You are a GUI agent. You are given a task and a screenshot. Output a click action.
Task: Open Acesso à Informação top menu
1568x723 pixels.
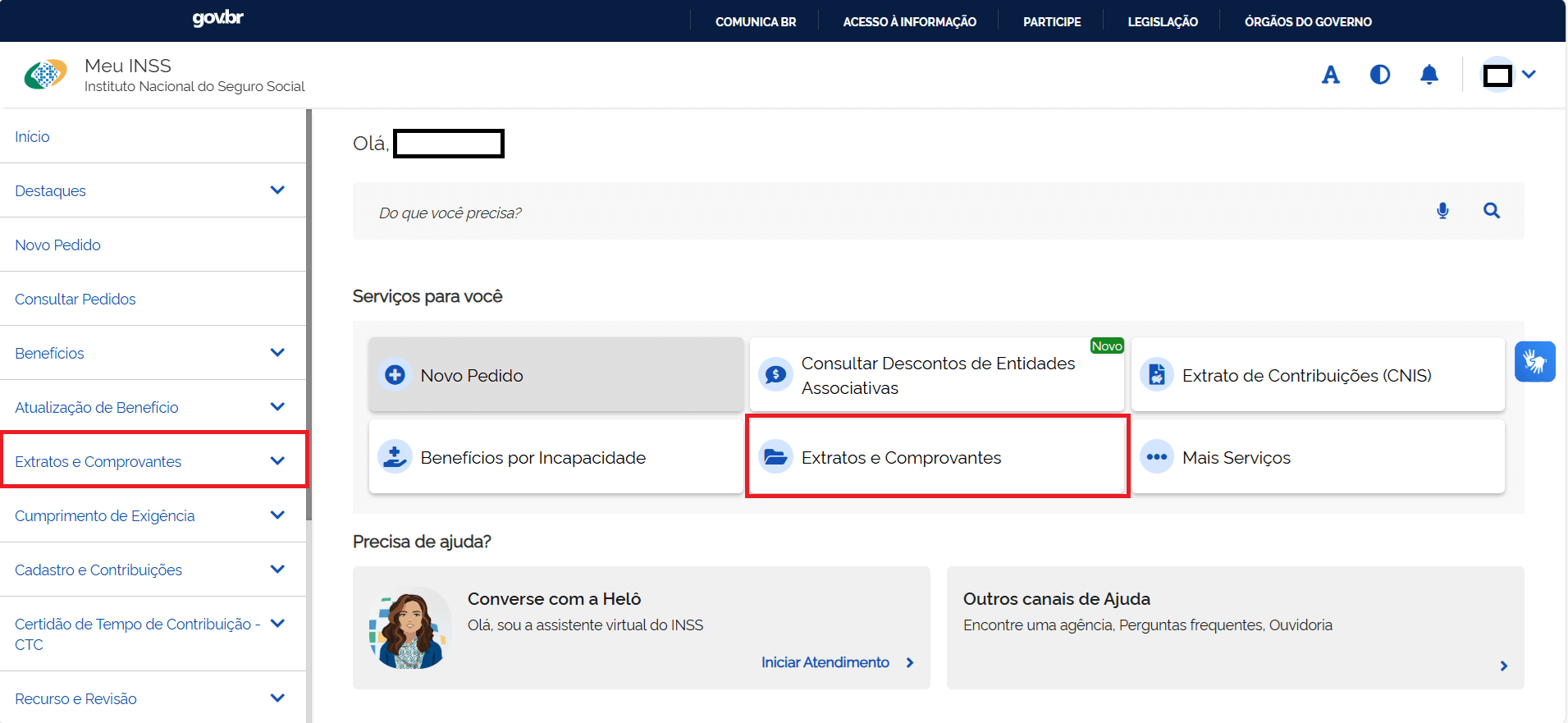(909, 22)
